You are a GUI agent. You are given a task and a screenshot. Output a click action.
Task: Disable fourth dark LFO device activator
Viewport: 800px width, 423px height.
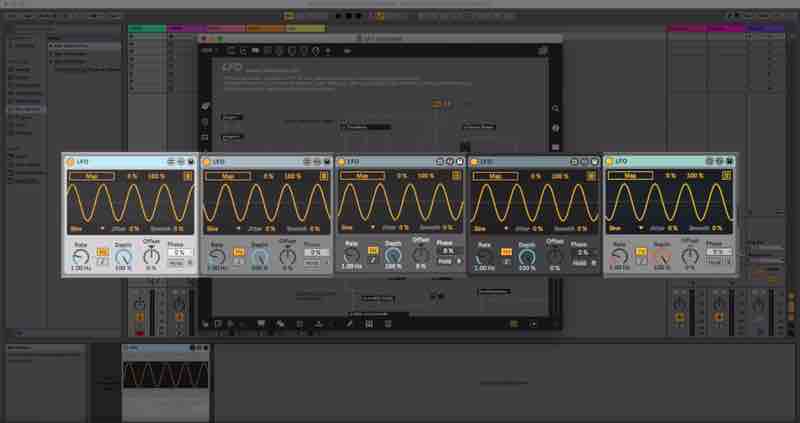[x=473, y=162]
